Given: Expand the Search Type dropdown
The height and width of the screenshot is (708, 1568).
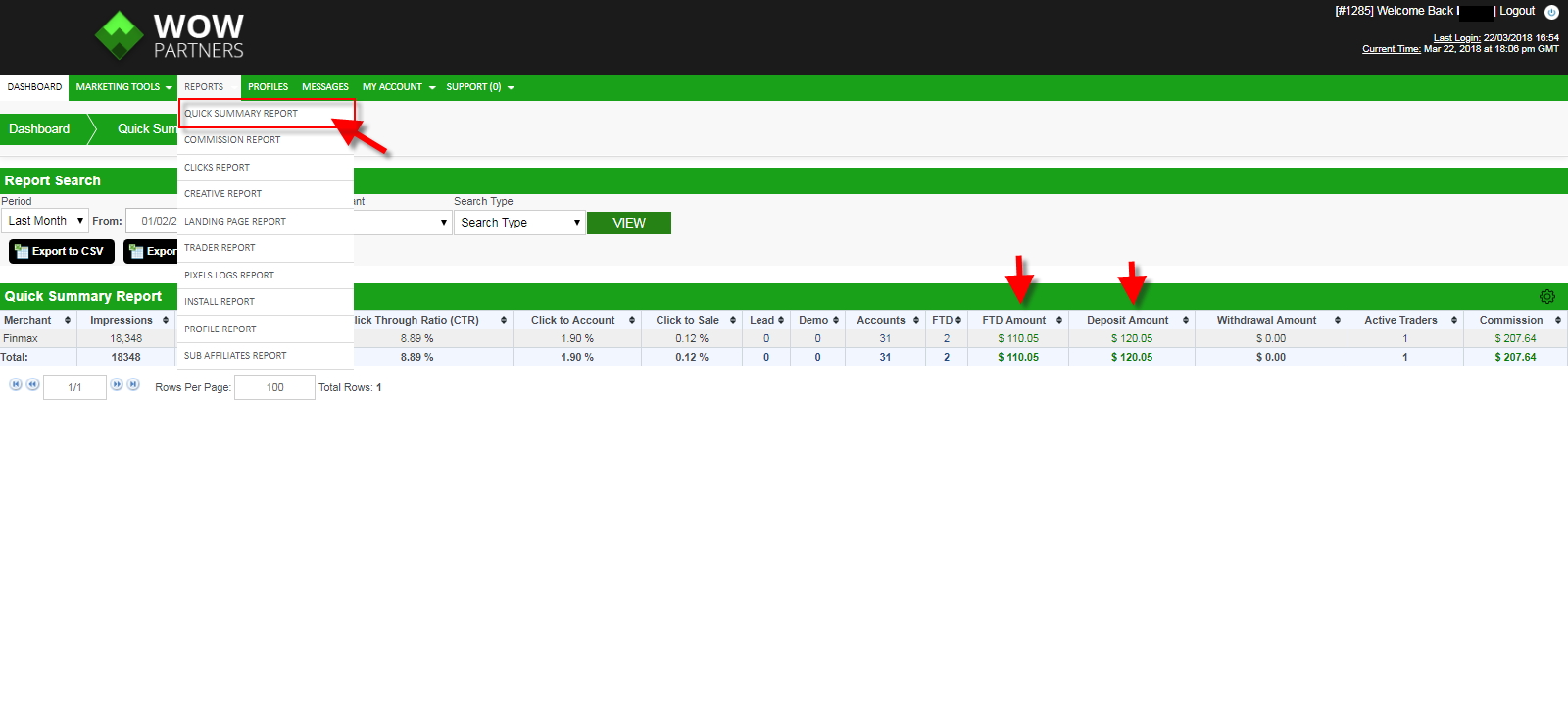Looking at the screenshot, I should [x=519, y=223].
